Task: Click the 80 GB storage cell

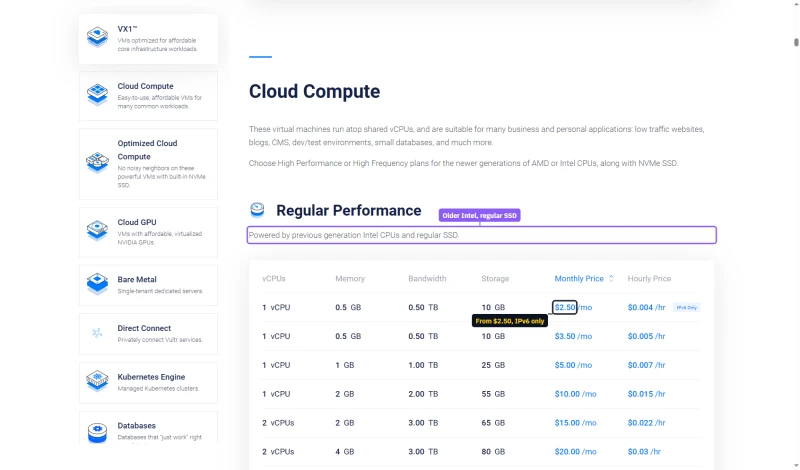Action: click(493, 452)
